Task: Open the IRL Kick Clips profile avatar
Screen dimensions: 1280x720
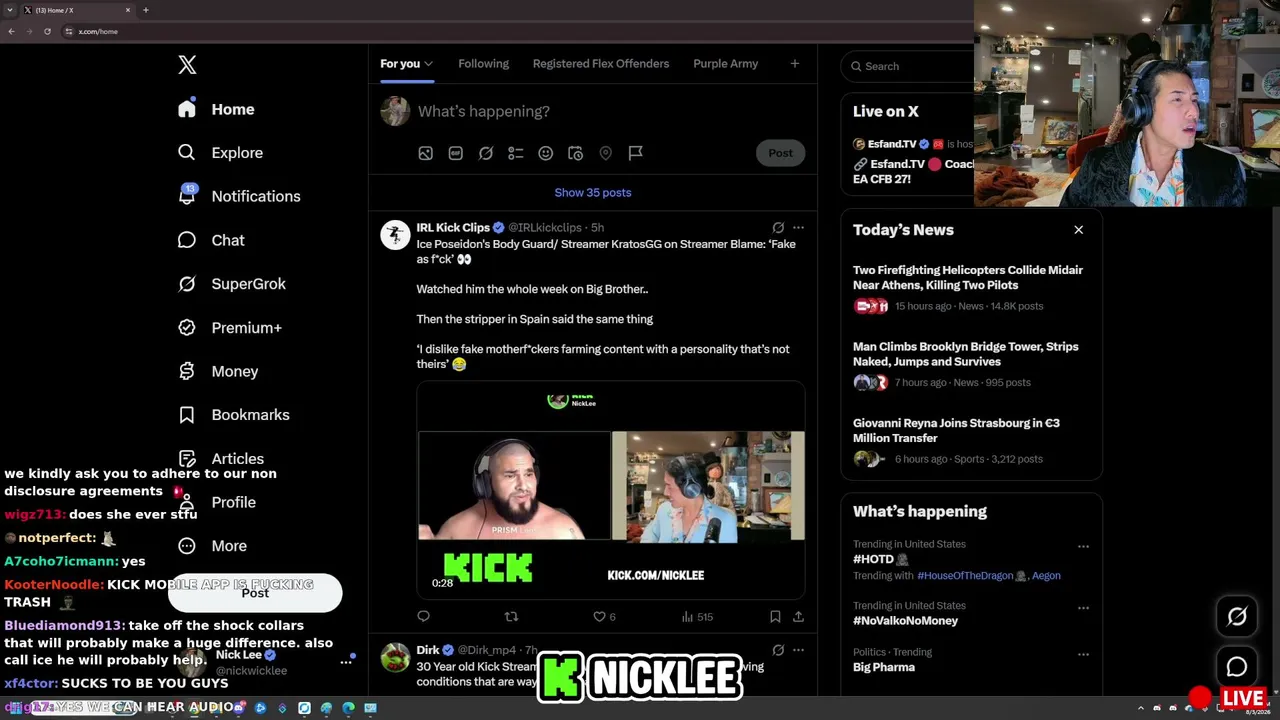Action: (395, 234)
